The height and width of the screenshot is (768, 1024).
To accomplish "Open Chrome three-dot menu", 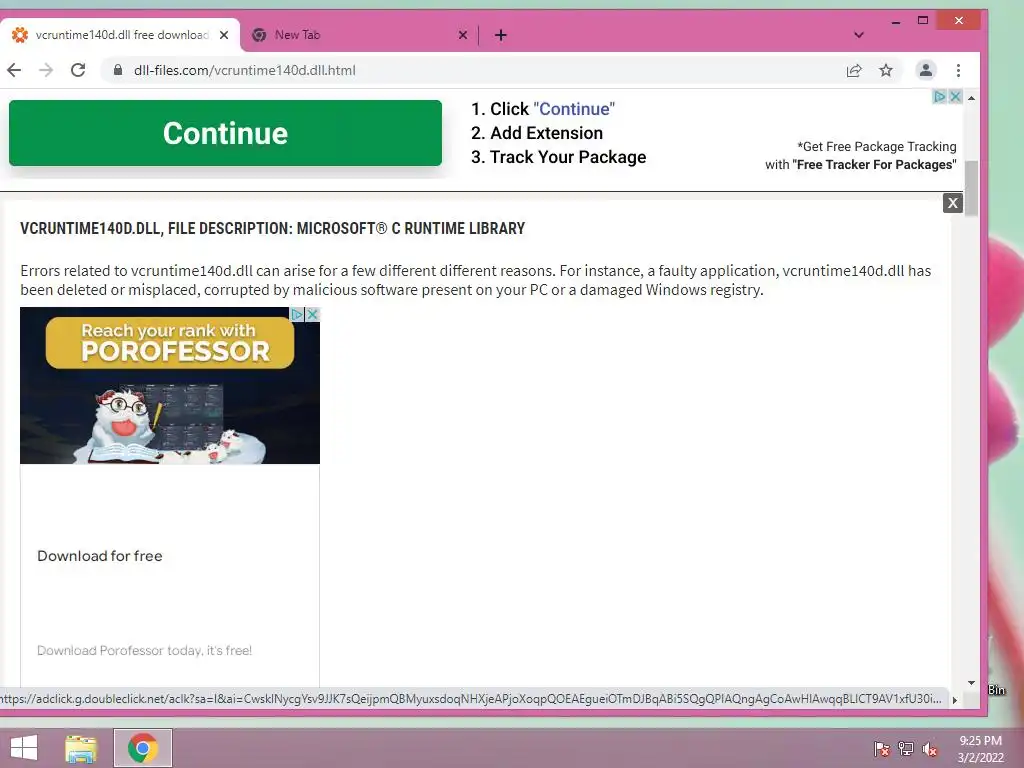I will 958,71.
